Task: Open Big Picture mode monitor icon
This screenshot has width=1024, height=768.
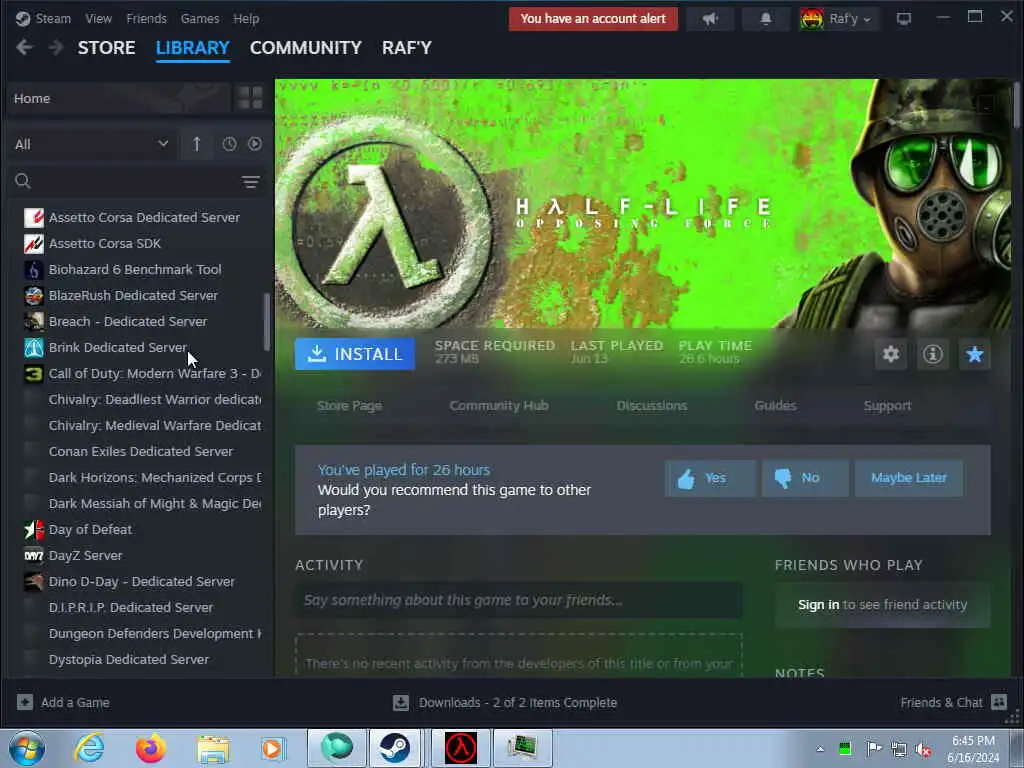Action: (x=903, y=19)
